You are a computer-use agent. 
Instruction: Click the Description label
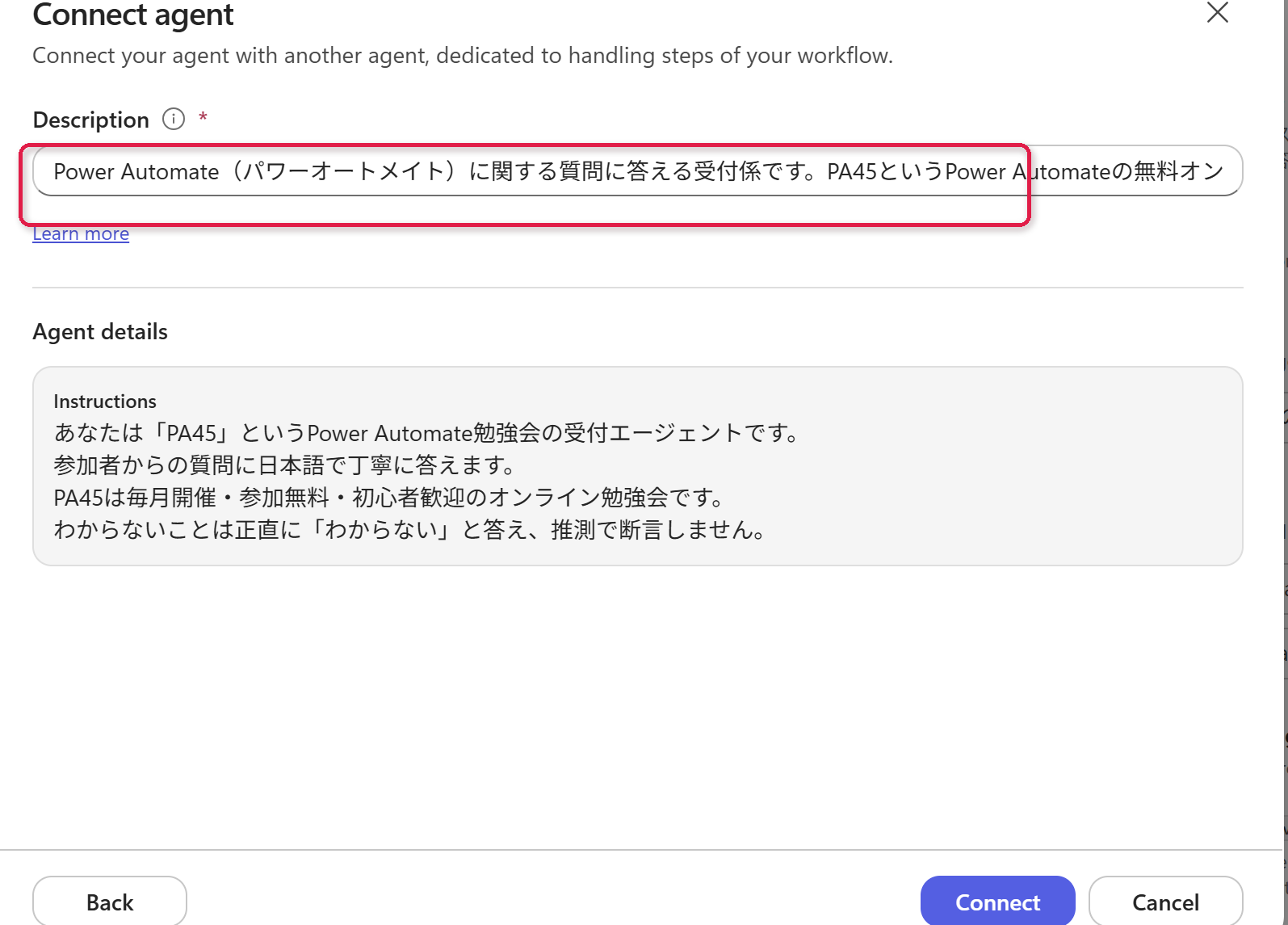pos(90,120)
